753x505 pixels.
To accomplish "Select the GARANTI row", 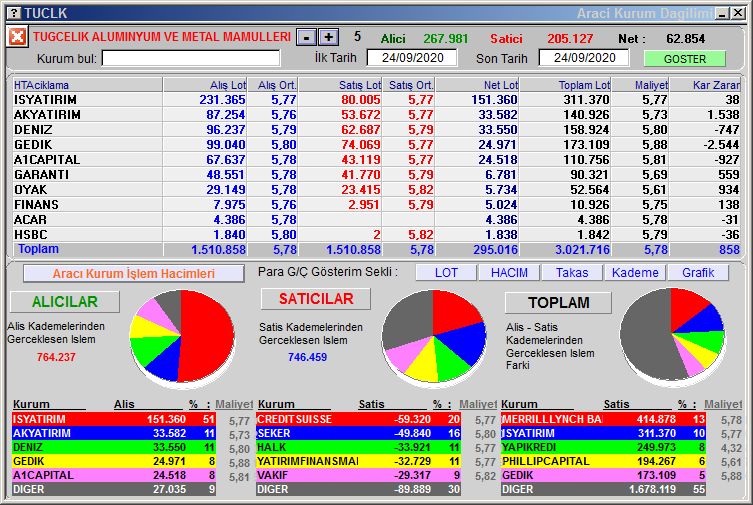I will [376, 175].
